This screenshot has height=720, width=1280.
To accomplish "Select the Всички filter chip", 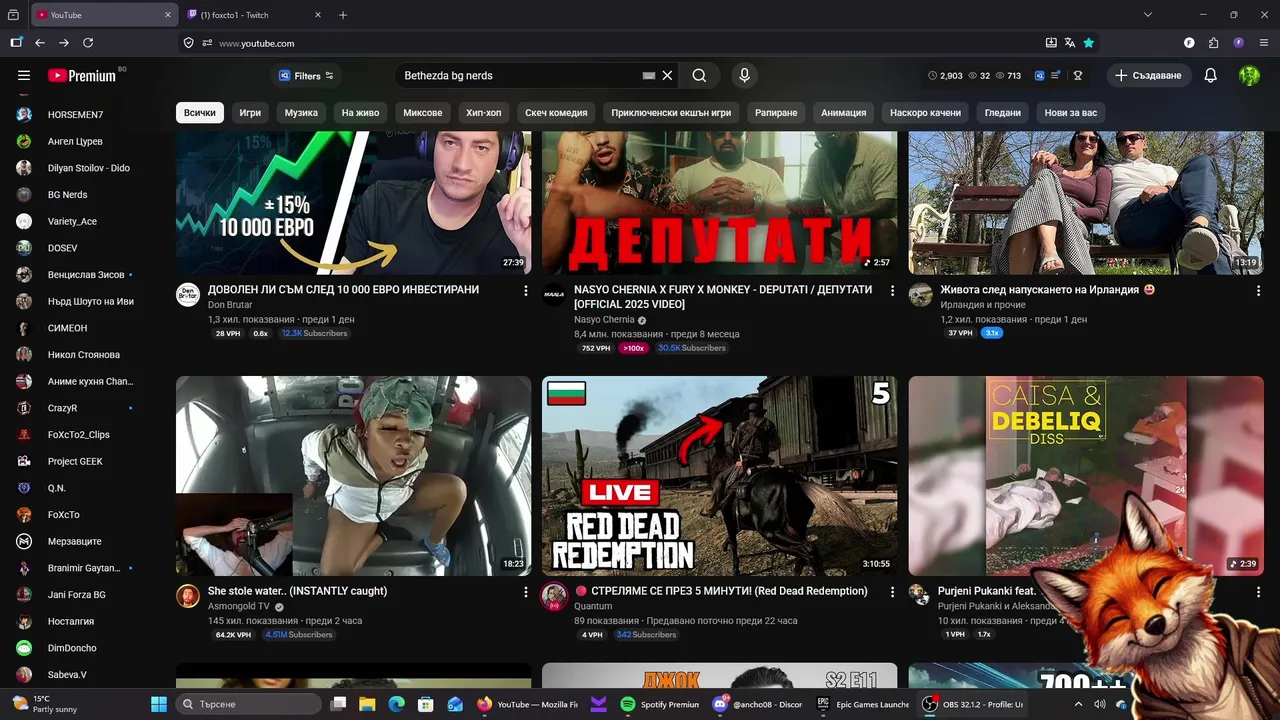I will (x=200, y=113).
